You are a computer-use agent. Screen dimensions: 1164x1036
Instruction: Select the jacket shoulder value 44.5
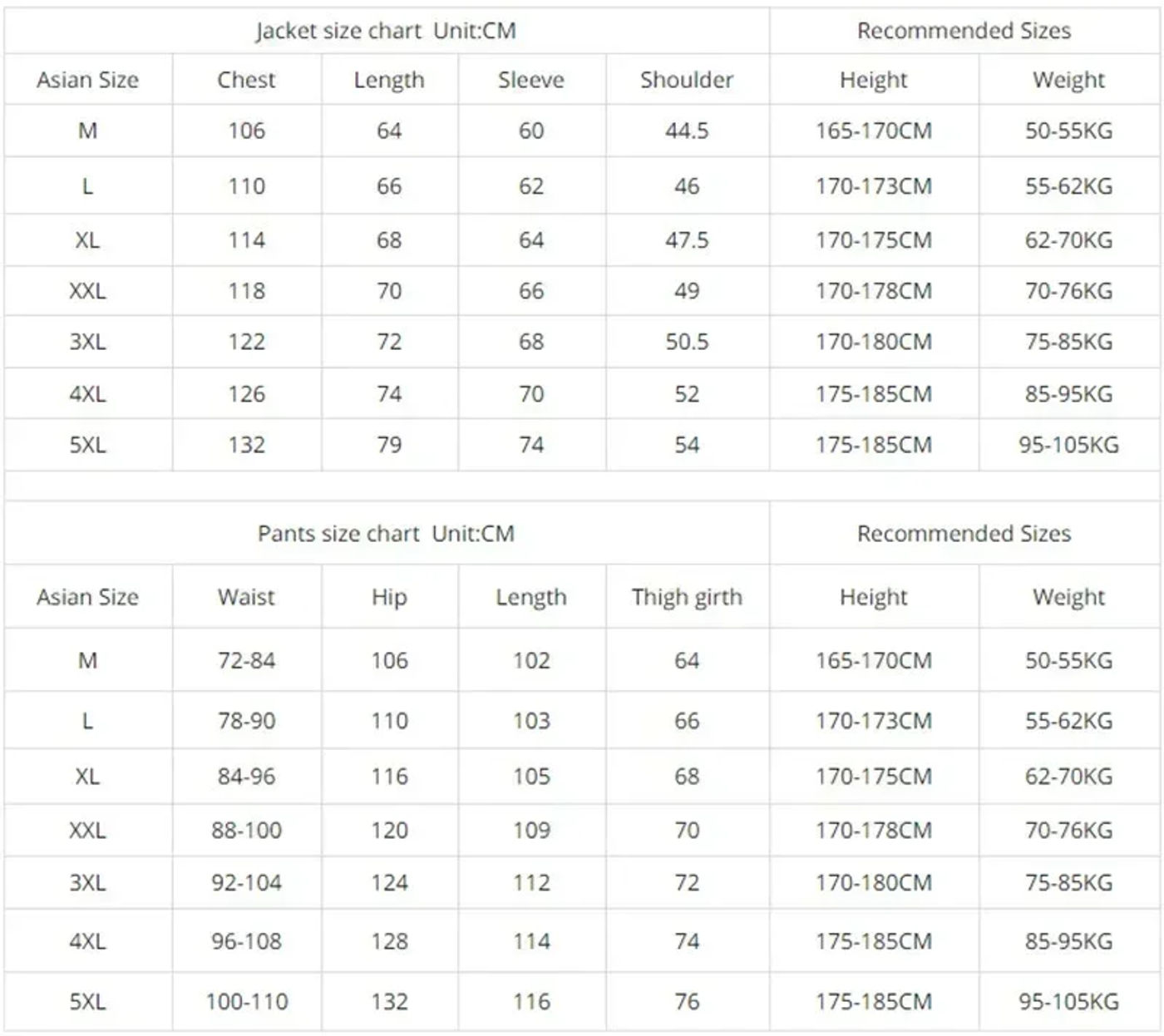pyautogui.click(x=687, y=131)
